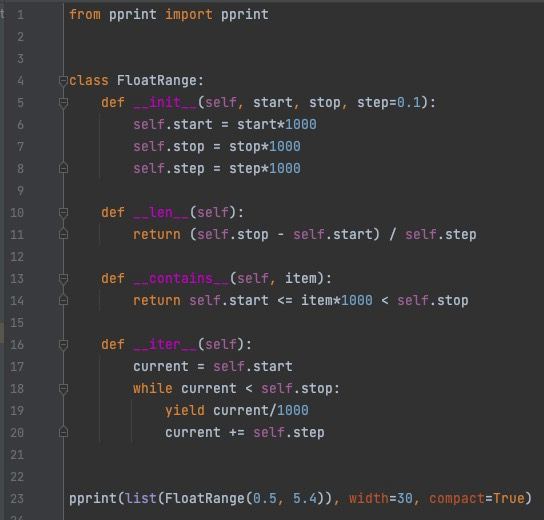The width and height of the screenshot is (544, 520).
Task: Click the '__init__' method name
Action: point(165,103)
